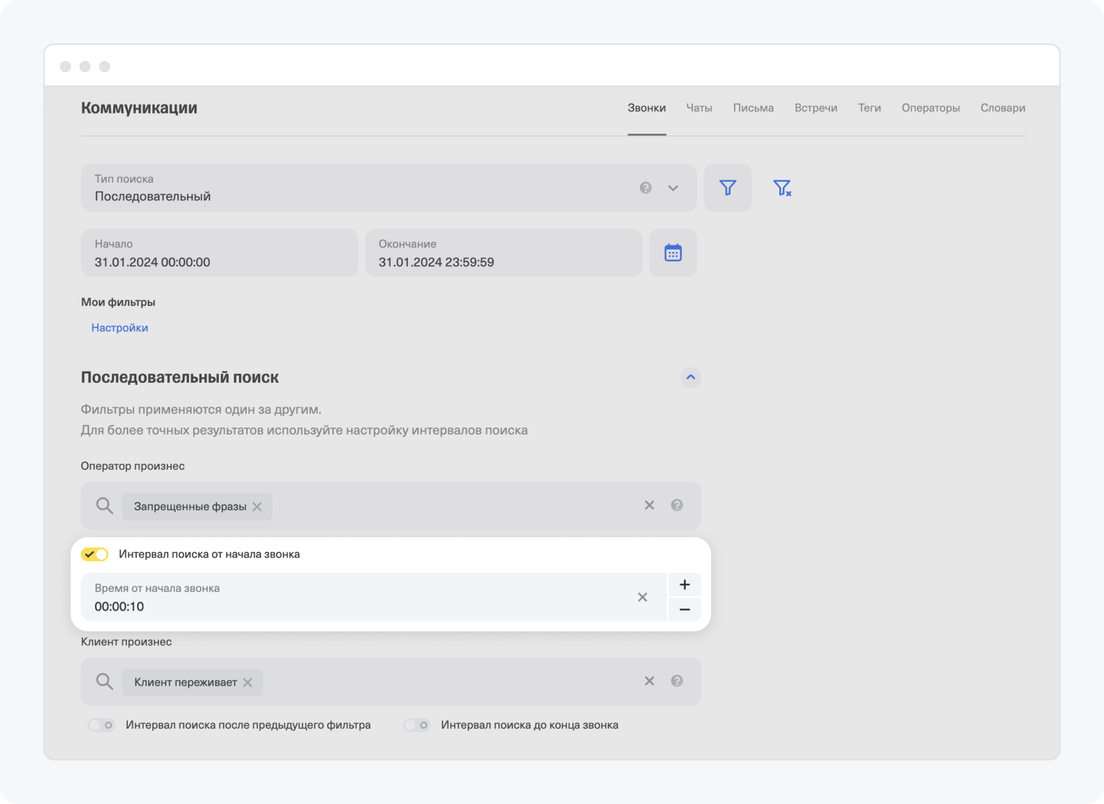Open the calendar date picker icon

[x=673, y=253]
